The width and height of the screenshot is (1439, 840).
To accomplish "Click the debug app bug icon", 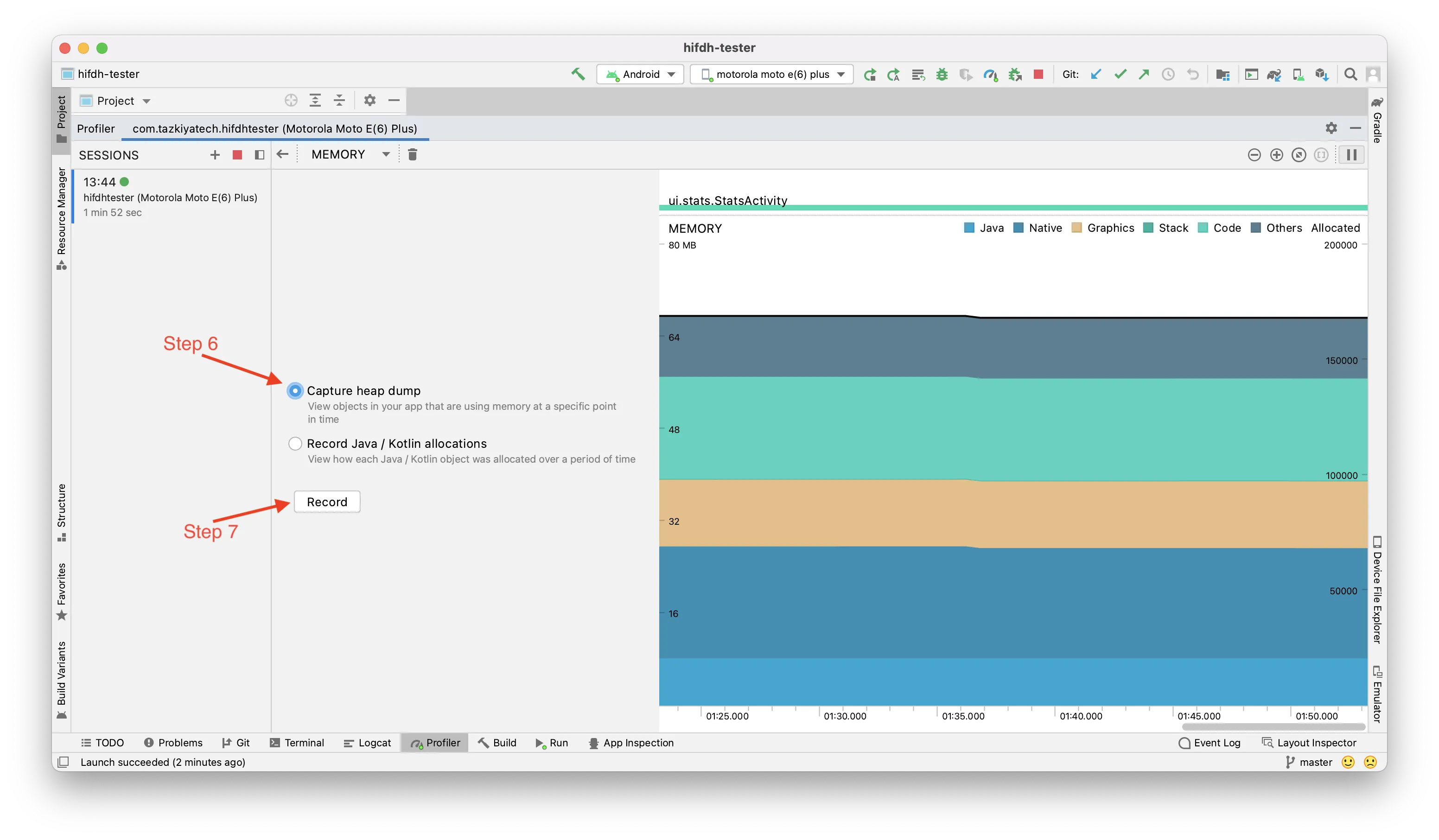I will [x=942, y=74].
